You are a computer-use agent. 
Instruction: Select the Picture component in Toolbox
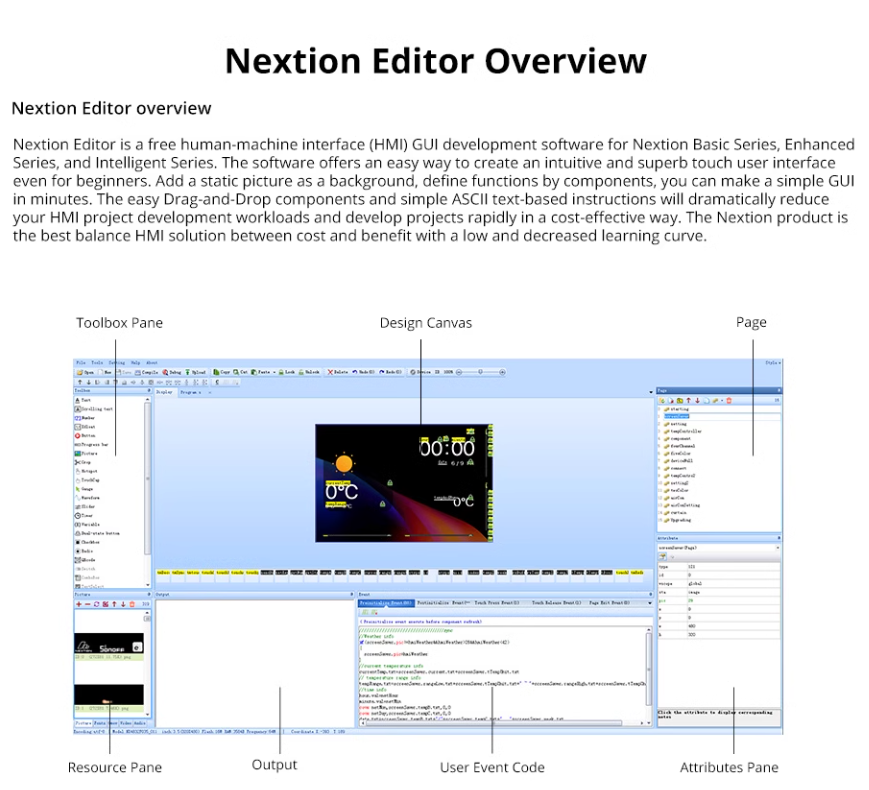(86, 453)
